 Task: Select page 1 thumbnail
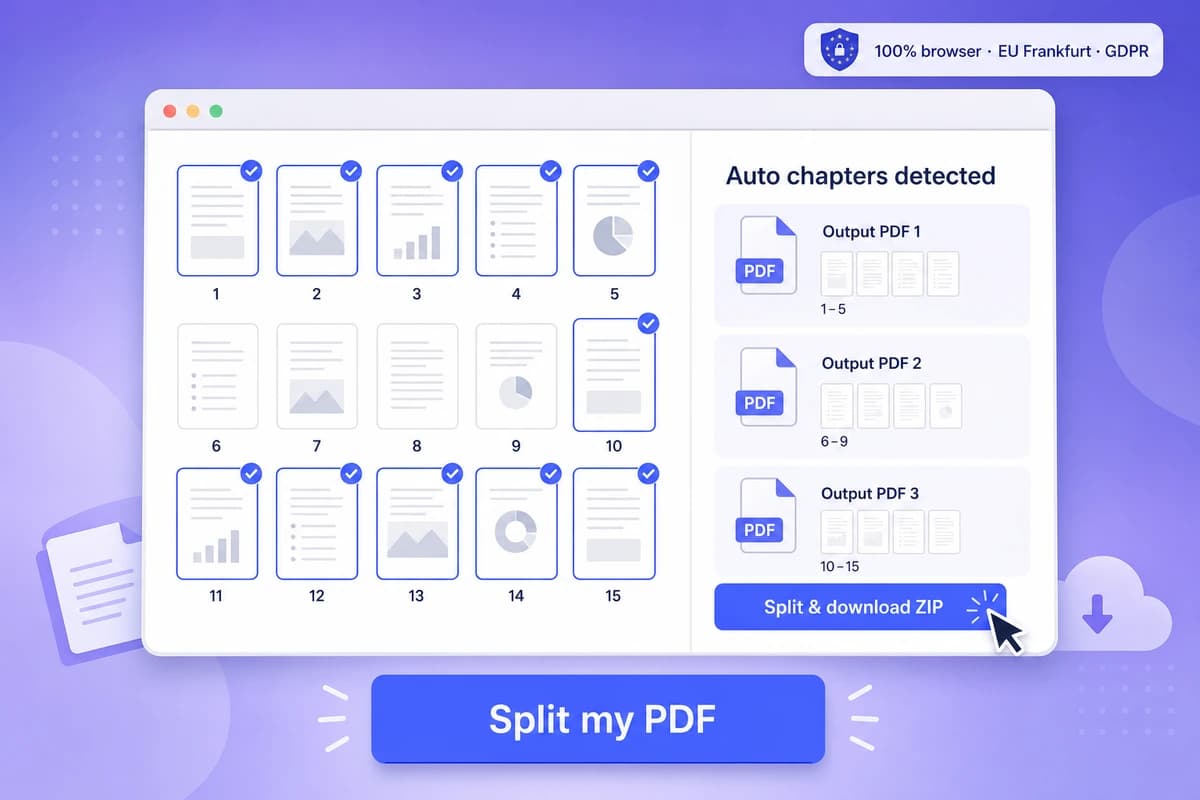click(217, 221)
